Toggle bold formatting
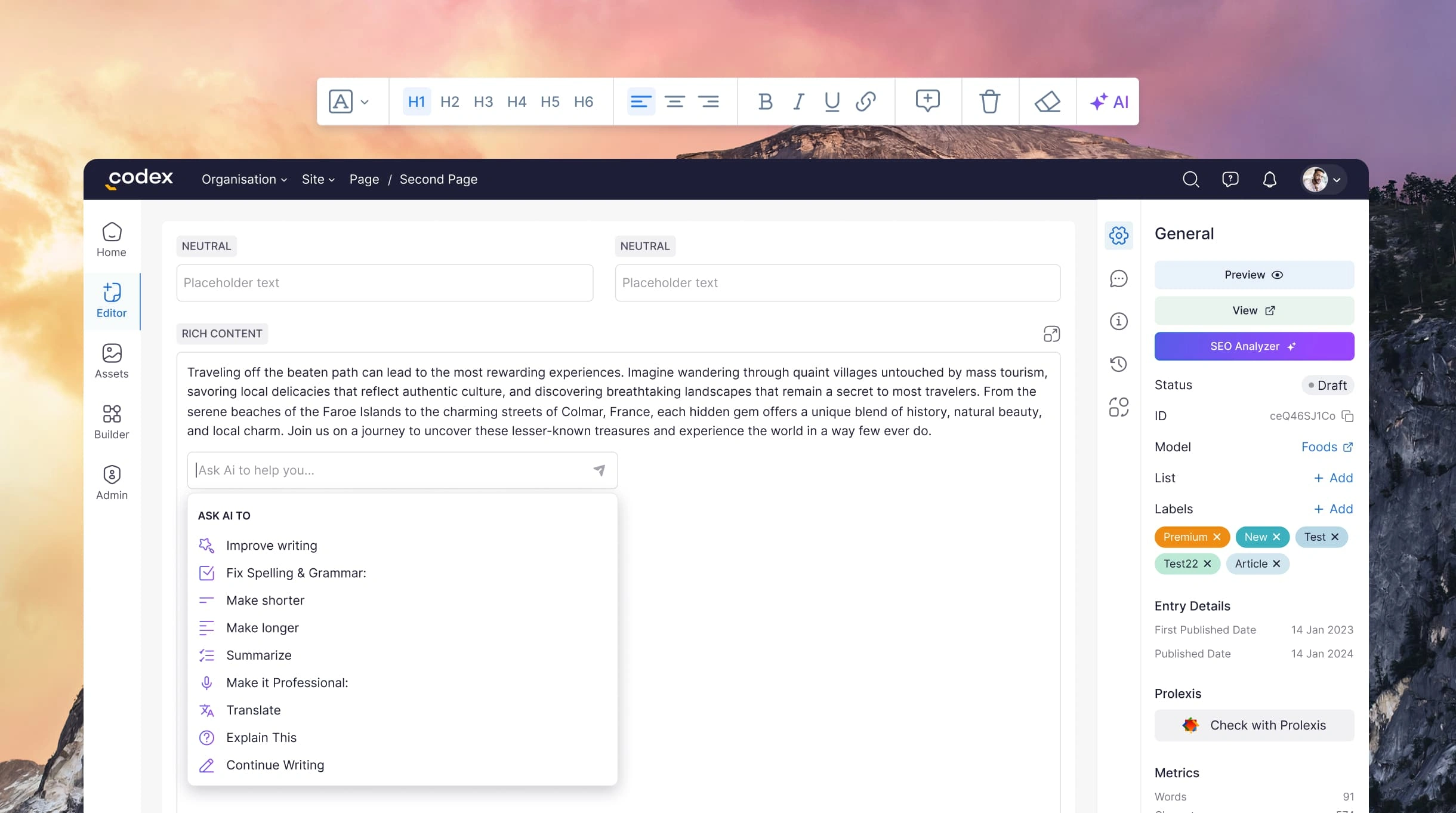The width and height of the screenshot is (1456, 813). tap(765, 101)
